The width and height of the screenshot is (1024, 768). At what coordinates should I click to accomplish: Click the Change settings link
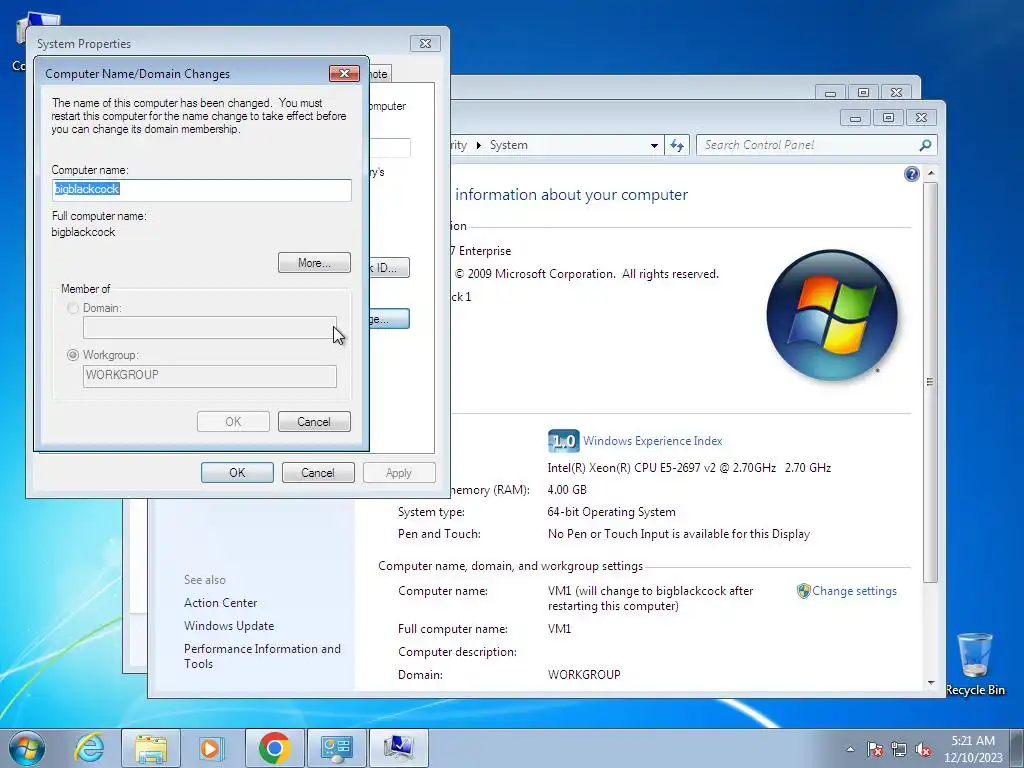click(x=854, y=591)
